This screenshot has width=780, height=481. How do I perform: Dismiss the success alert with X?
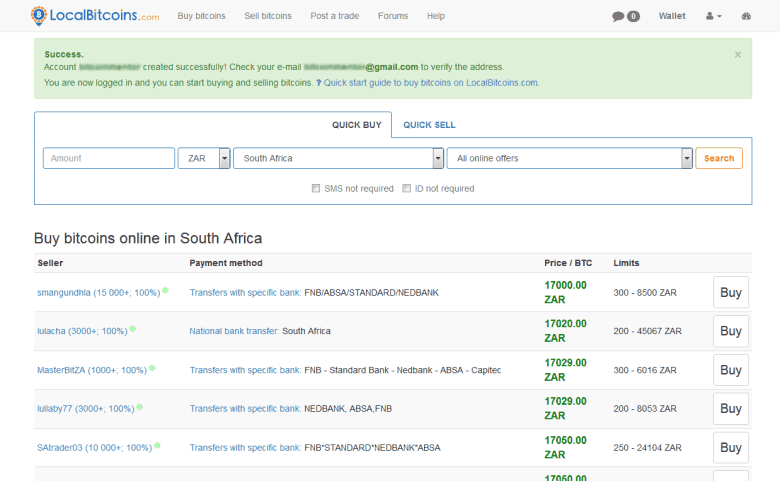(x=738, y=55)
